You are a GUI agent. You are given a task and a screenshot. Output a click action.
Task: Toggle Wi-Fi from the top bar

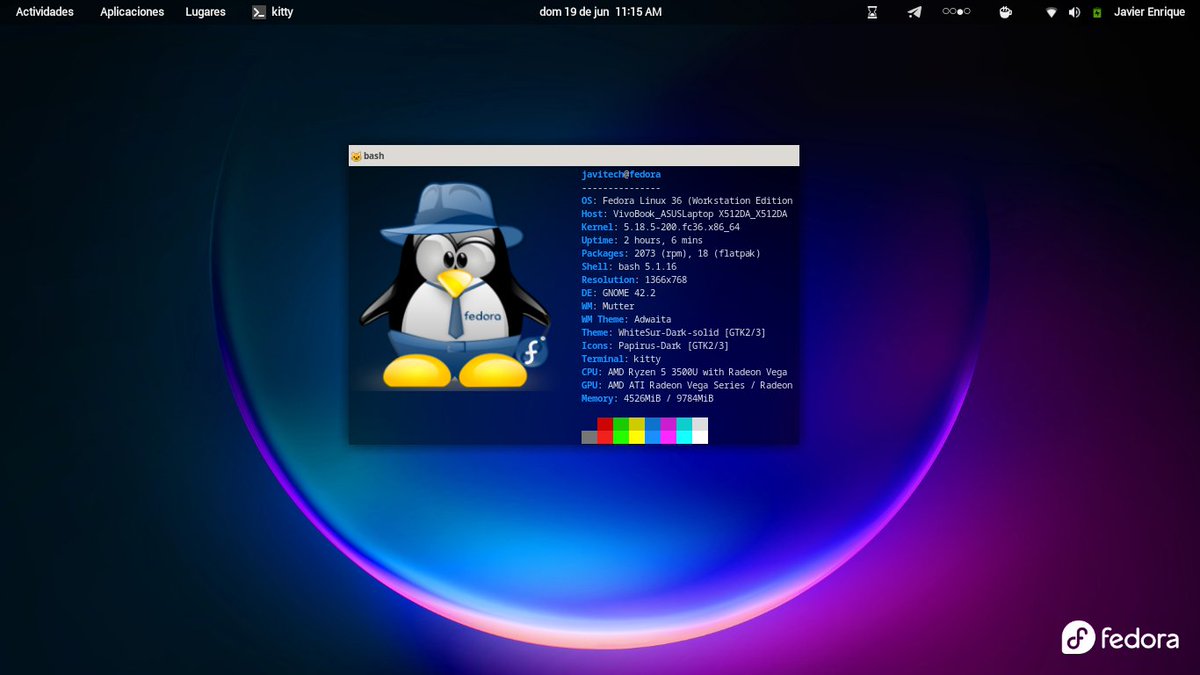[1051, 12]
